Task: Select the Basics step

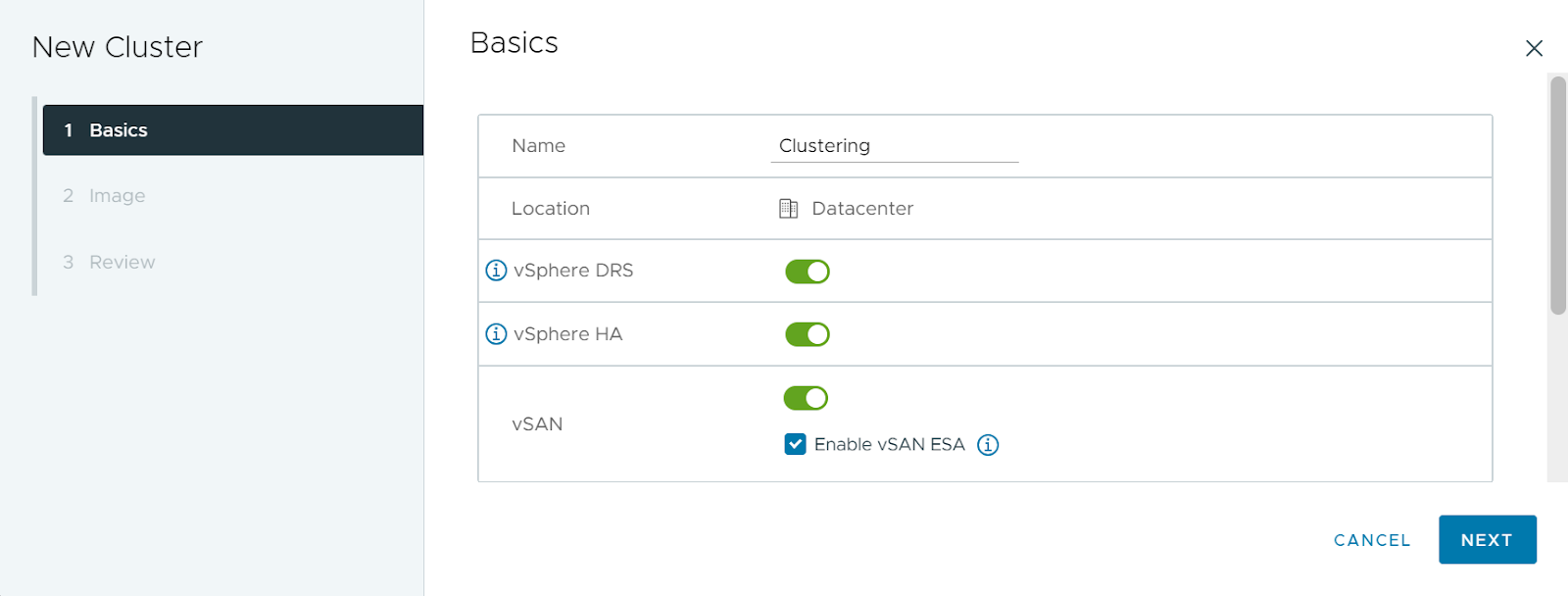Action: (x=233, y=130)
